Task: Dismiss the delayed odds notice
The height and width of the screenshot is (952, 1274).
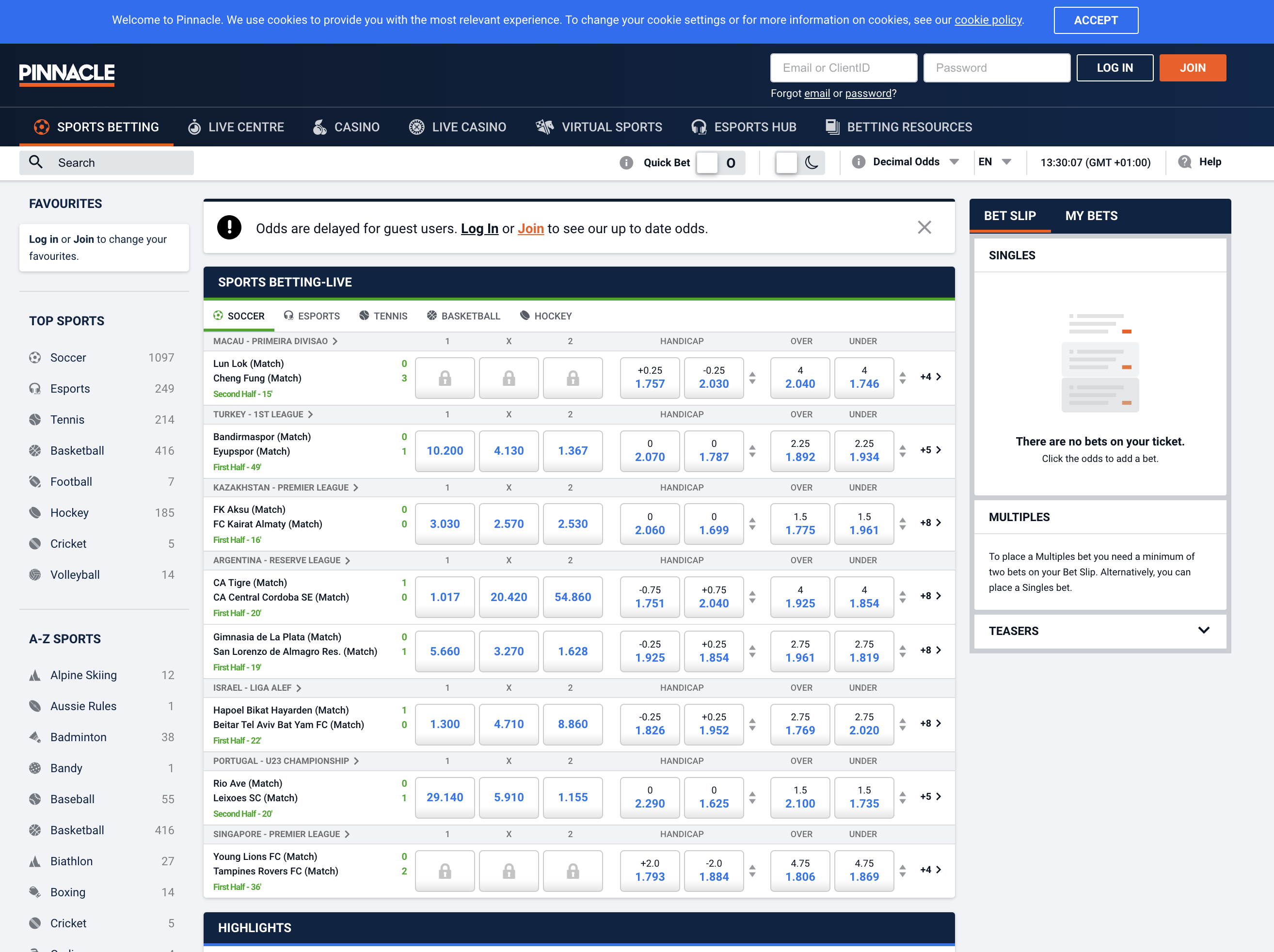Action: pyautogui.click(x=924, y=227)
